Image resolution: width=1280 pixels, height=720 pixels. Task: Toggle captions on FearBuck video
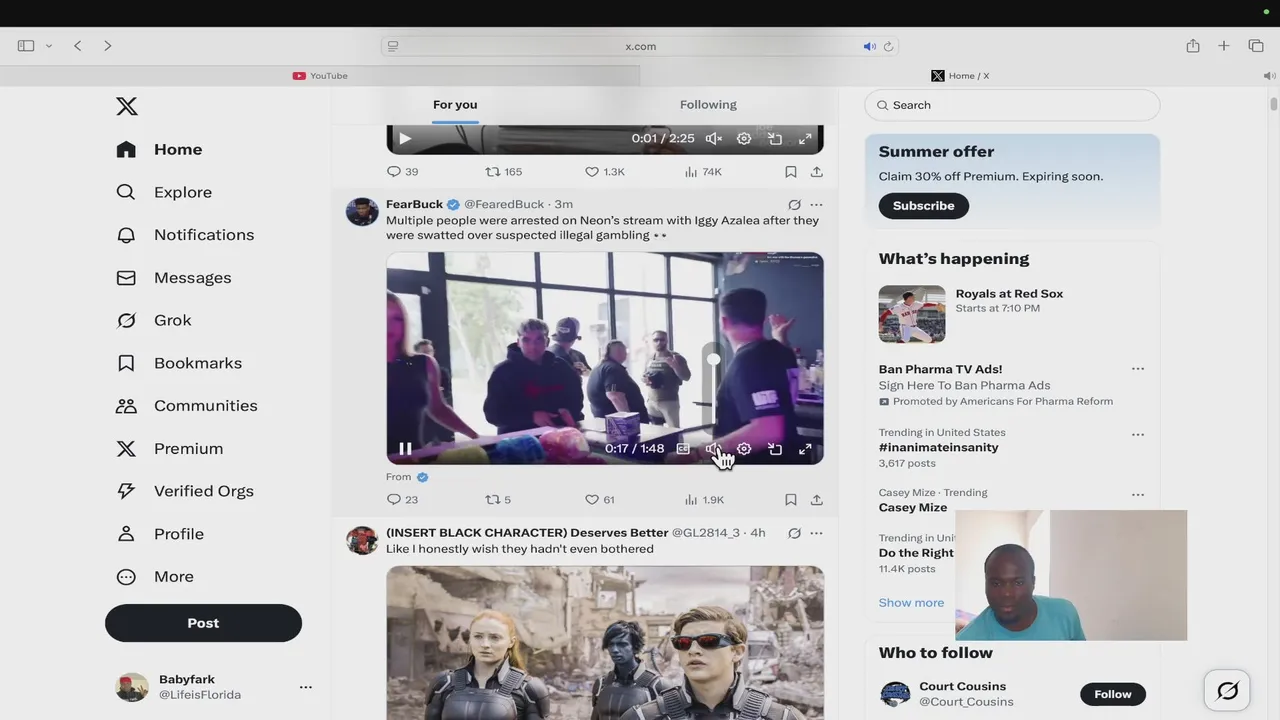pyautogui.click(x=683, y=449)
